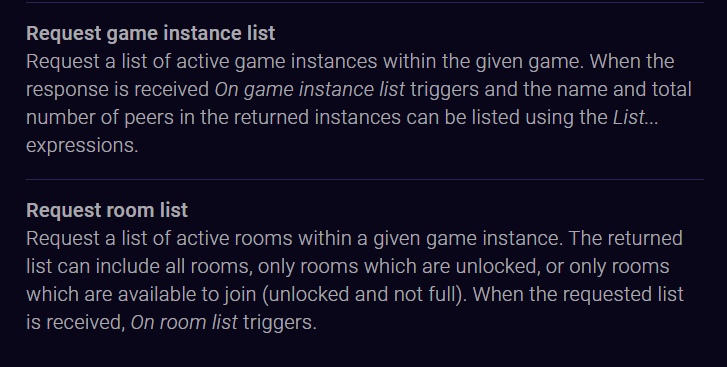Screen dimensions: 727x367
Task: Click the "Request game instance list" heading
Action: (x=151, y=34)
